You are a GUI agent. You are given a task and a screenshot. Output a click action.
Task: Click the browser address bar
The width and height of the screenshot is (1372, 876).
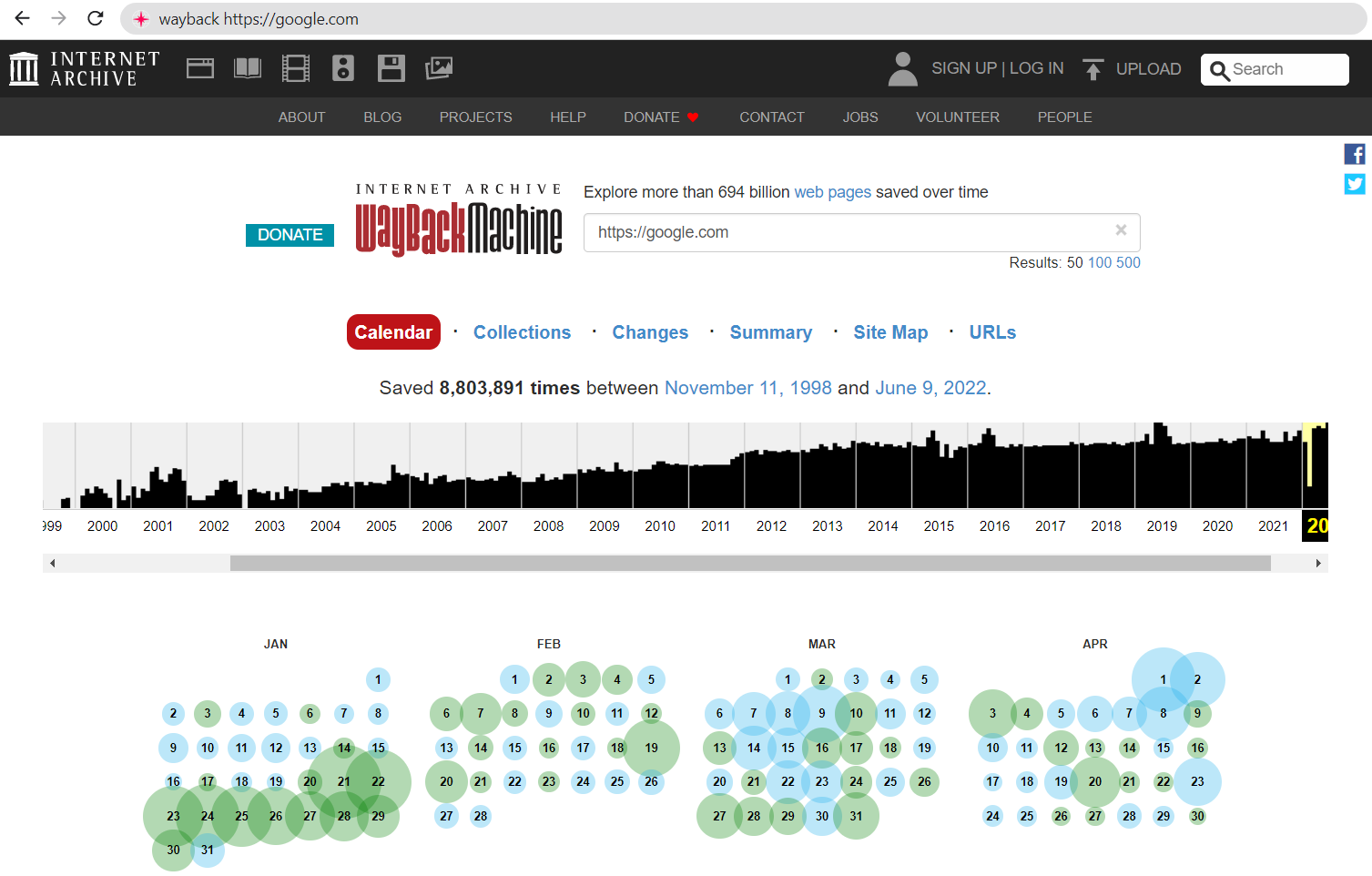coord(745,18)
